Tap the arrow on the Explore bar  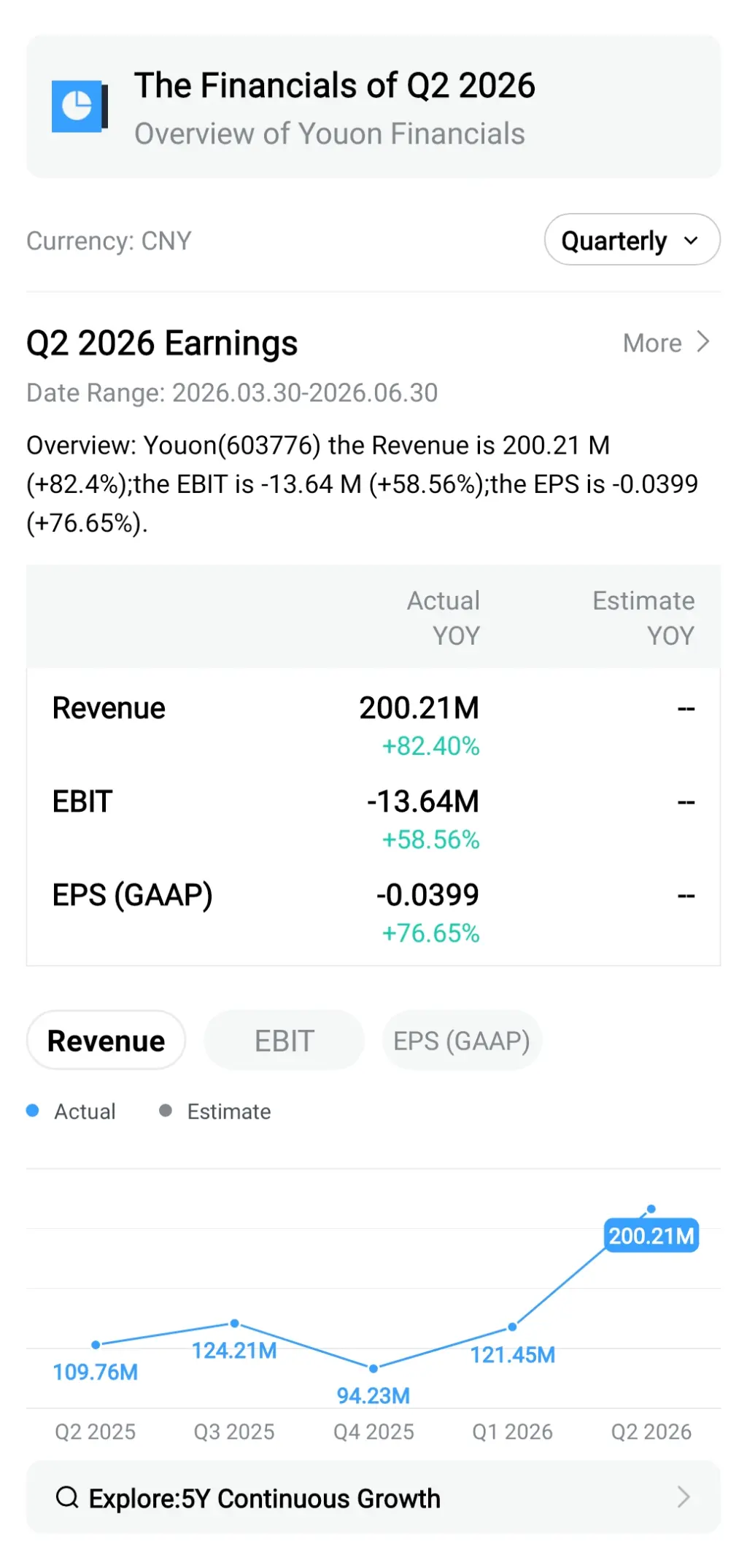684,1497
